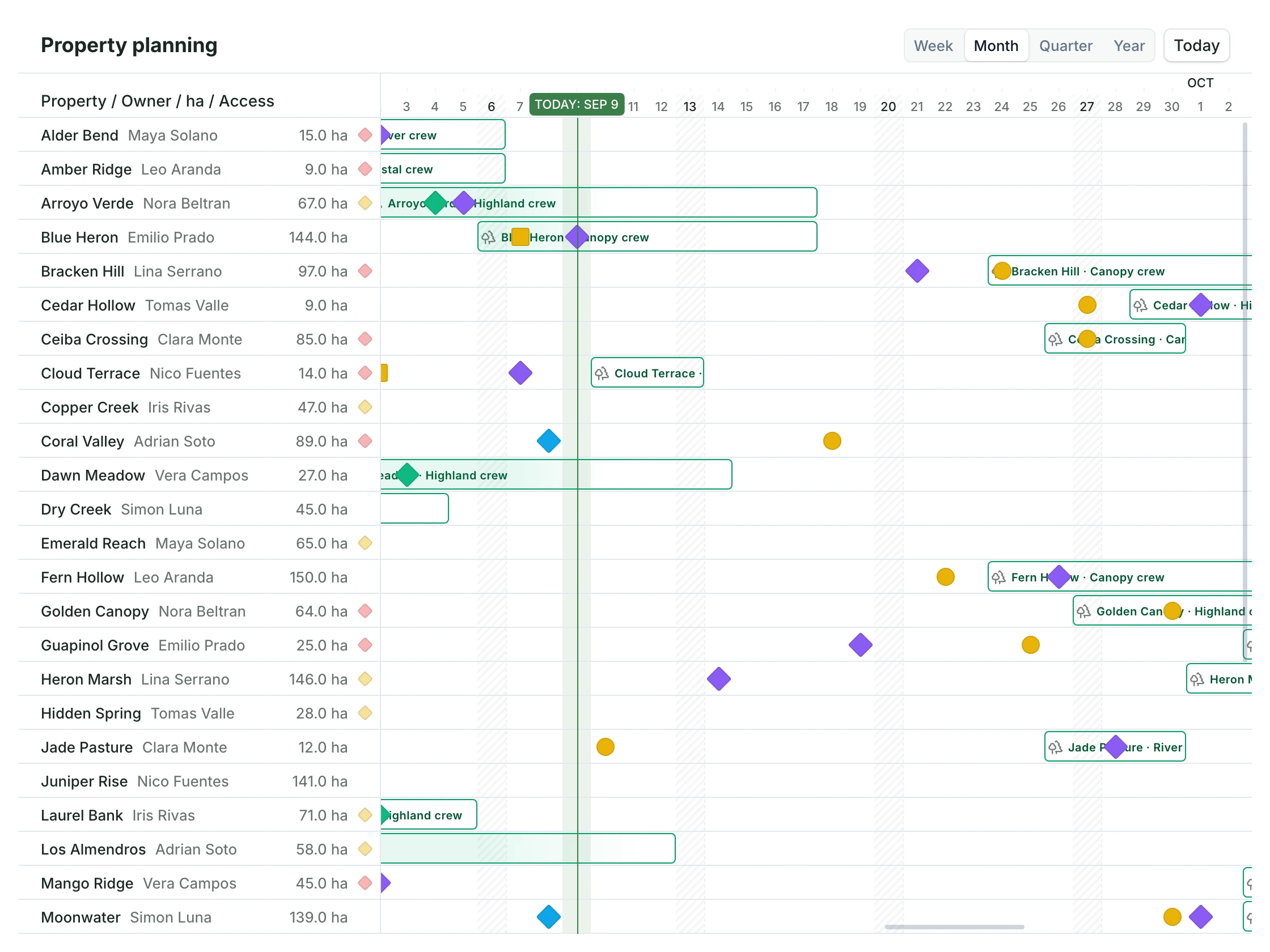Image resolution: width=1270 pixels, height=952 pixels.
Task: Click the purple diamond in Heron Marsh row
Action: click(718, 679)
